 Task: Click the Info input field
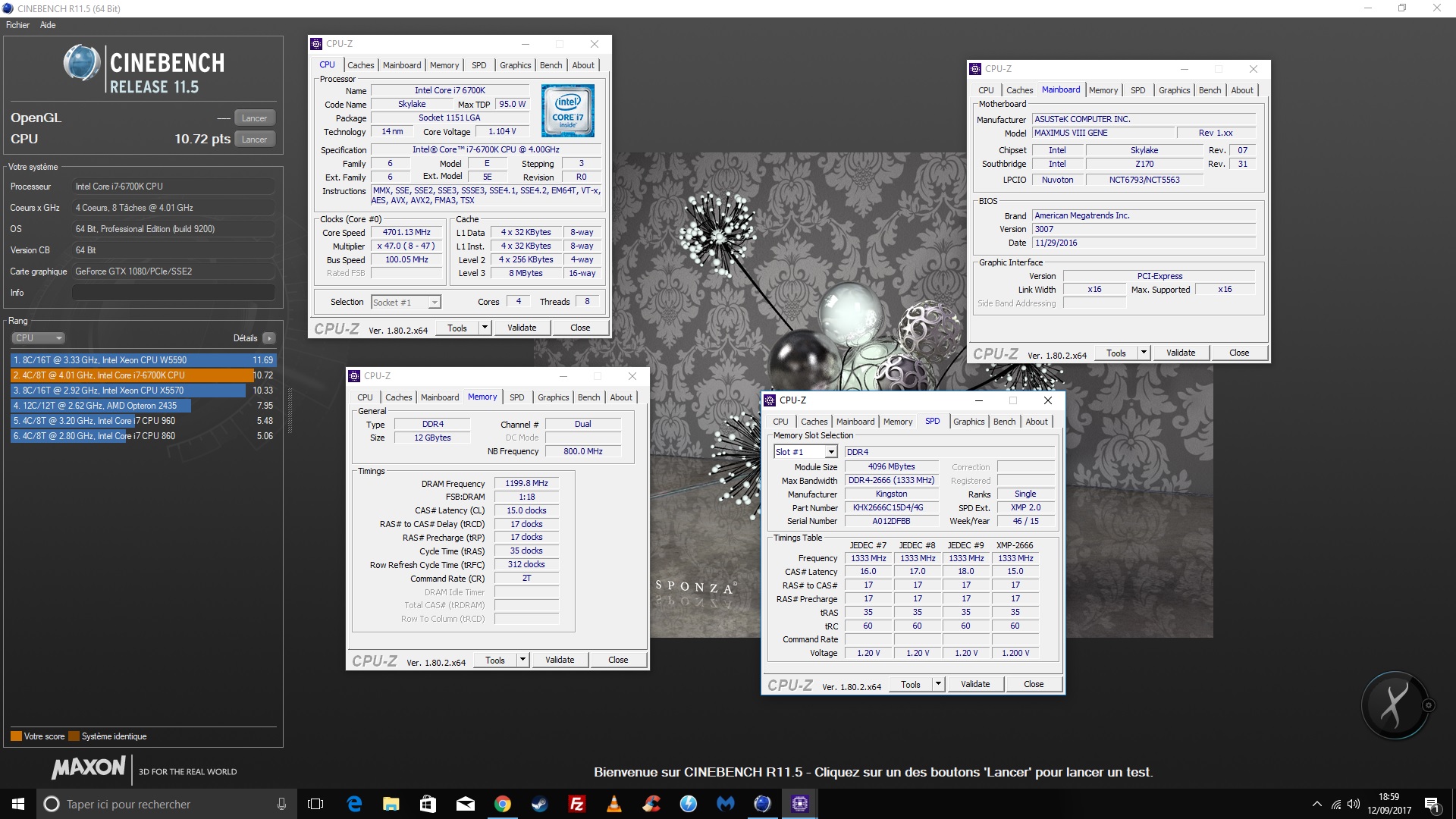tap(173, 293)
